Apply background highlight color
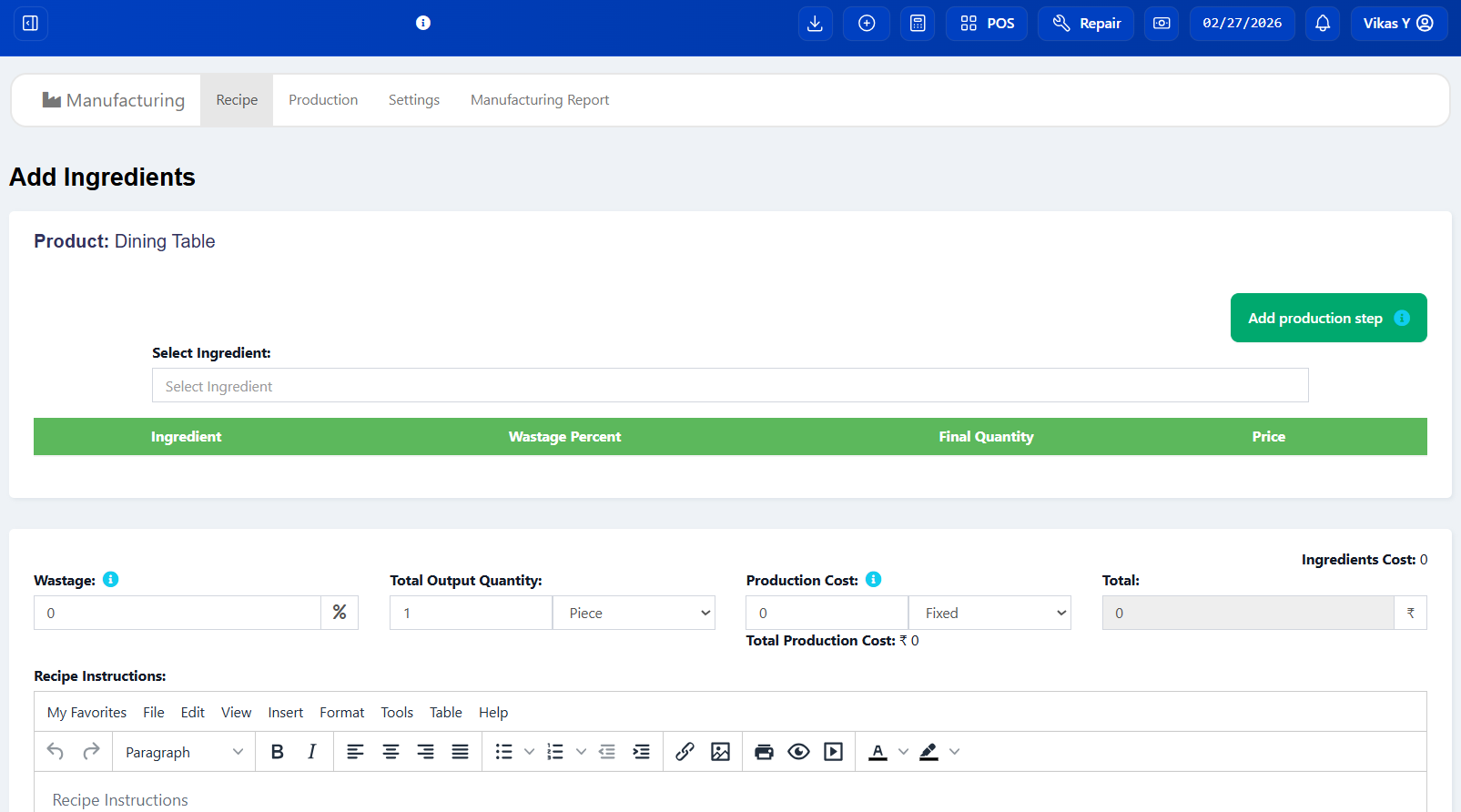Image resolution: width=1461 pixels, height=812 pixels. pos(928,751)
